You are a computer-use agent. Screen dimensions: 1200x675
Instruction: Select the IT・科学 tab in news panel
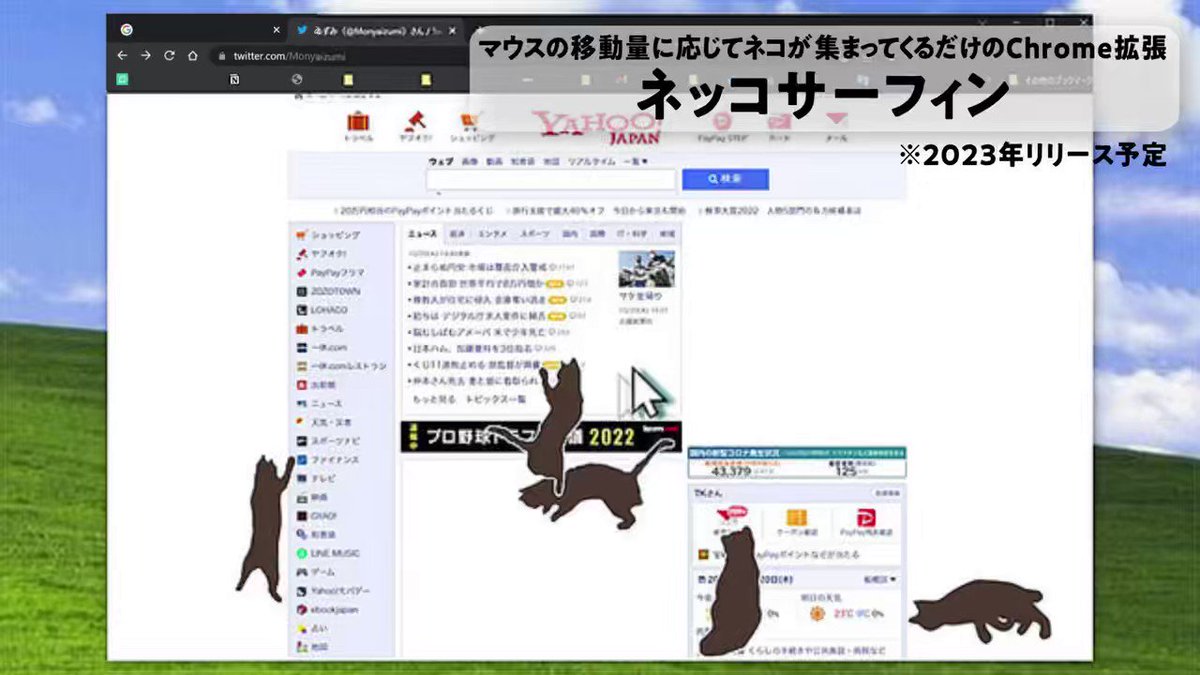click(x=634, y=233)
